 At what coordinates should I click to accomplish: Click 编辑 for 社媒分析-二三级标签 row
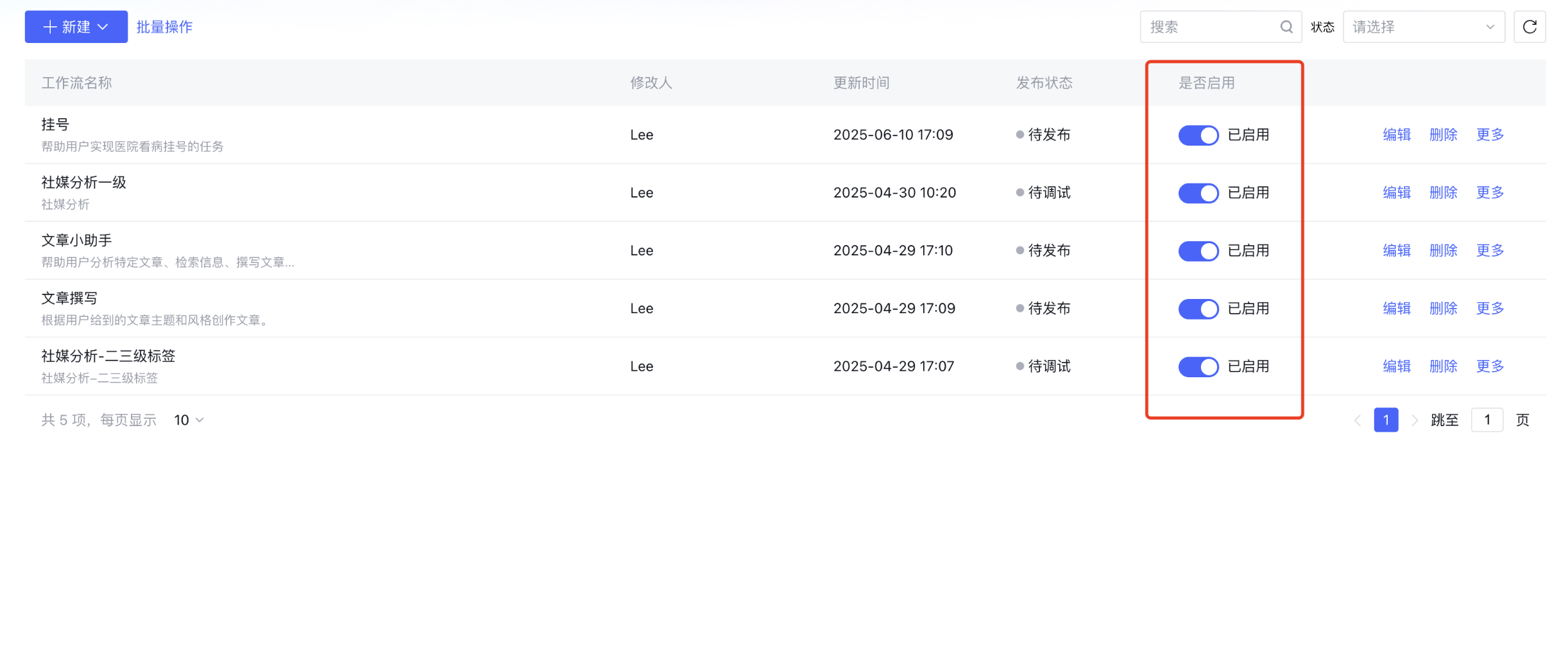[x=1396, y=366]
